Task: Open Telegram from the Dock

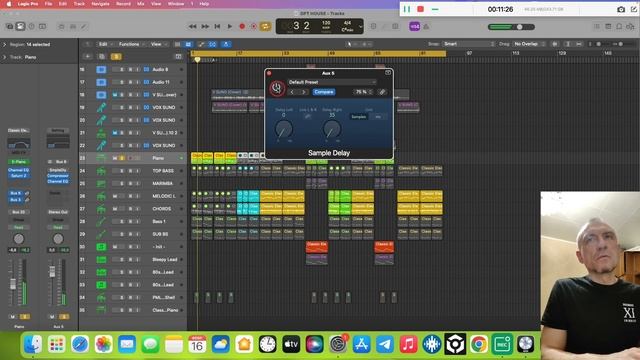Action: pyautogui.click(x=385, y=344)
